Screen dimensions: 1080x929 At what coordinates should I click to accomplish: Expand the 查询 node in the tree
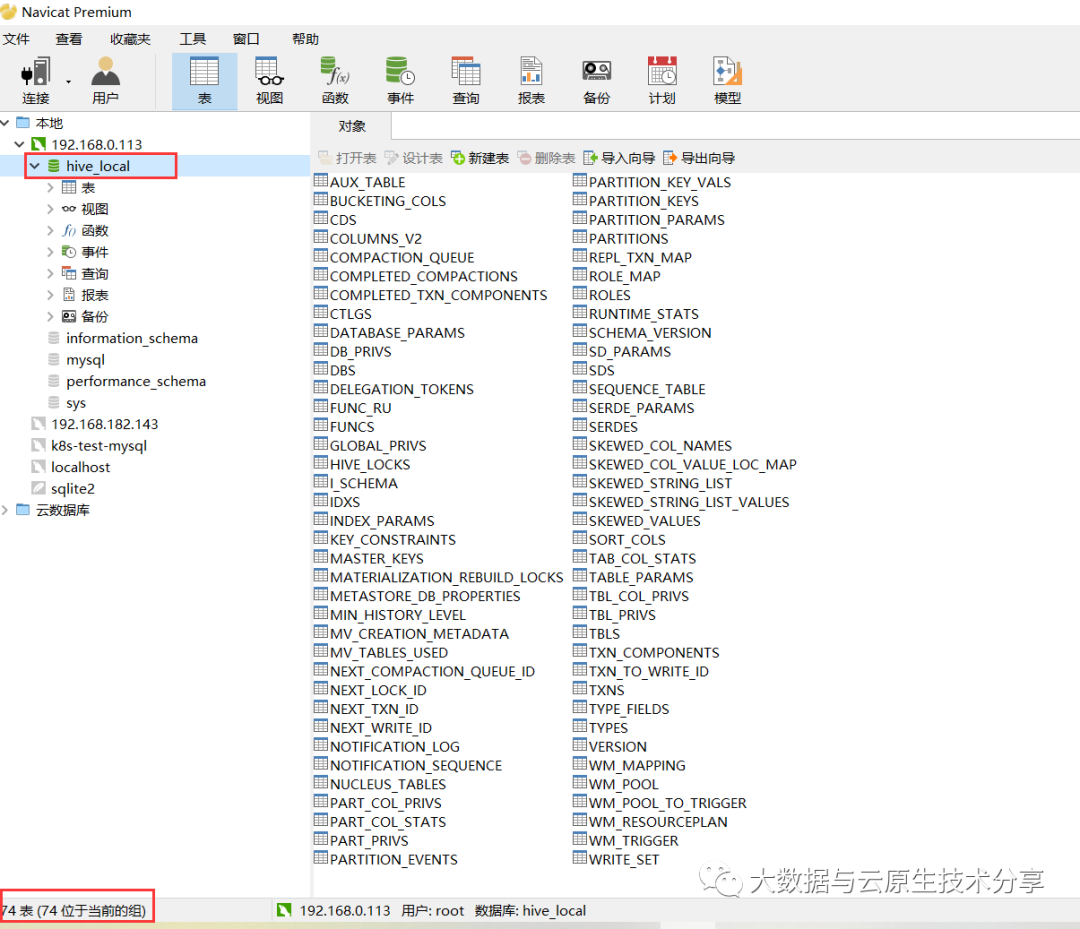(x=50, y=273)
